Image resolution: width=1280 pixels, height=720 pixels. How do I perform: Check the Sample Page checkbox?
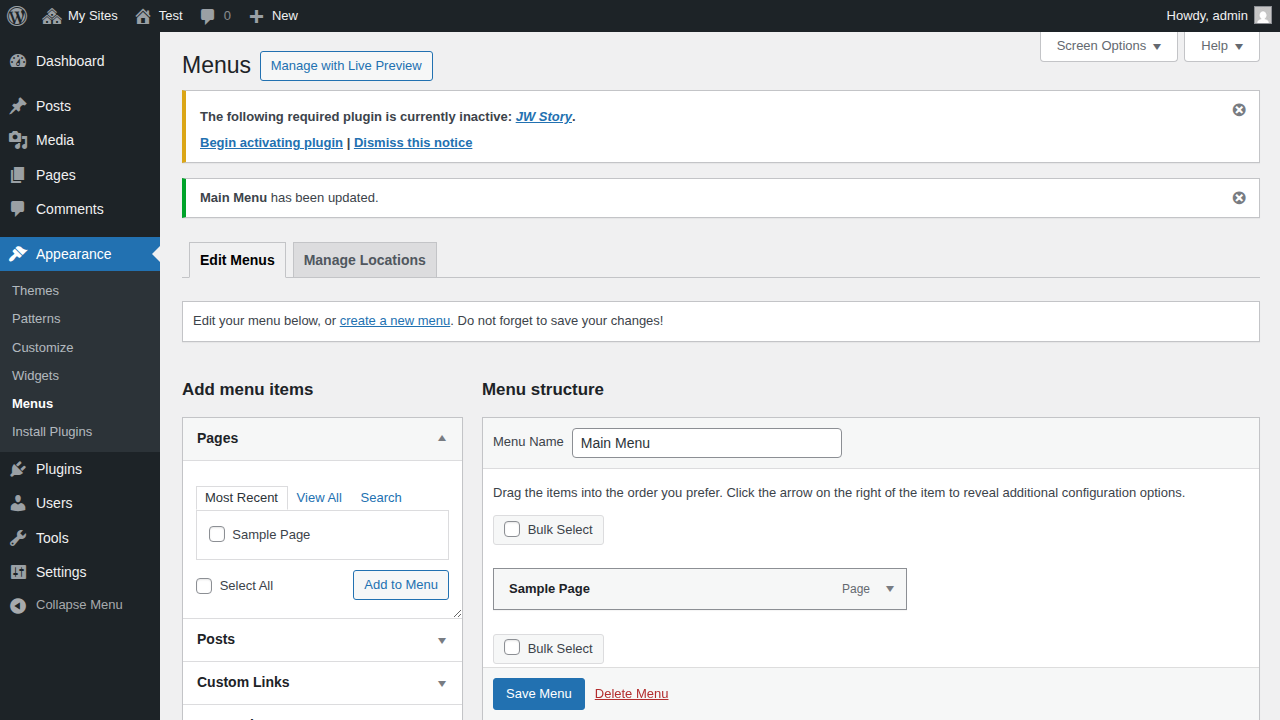(x=217, y=535)
